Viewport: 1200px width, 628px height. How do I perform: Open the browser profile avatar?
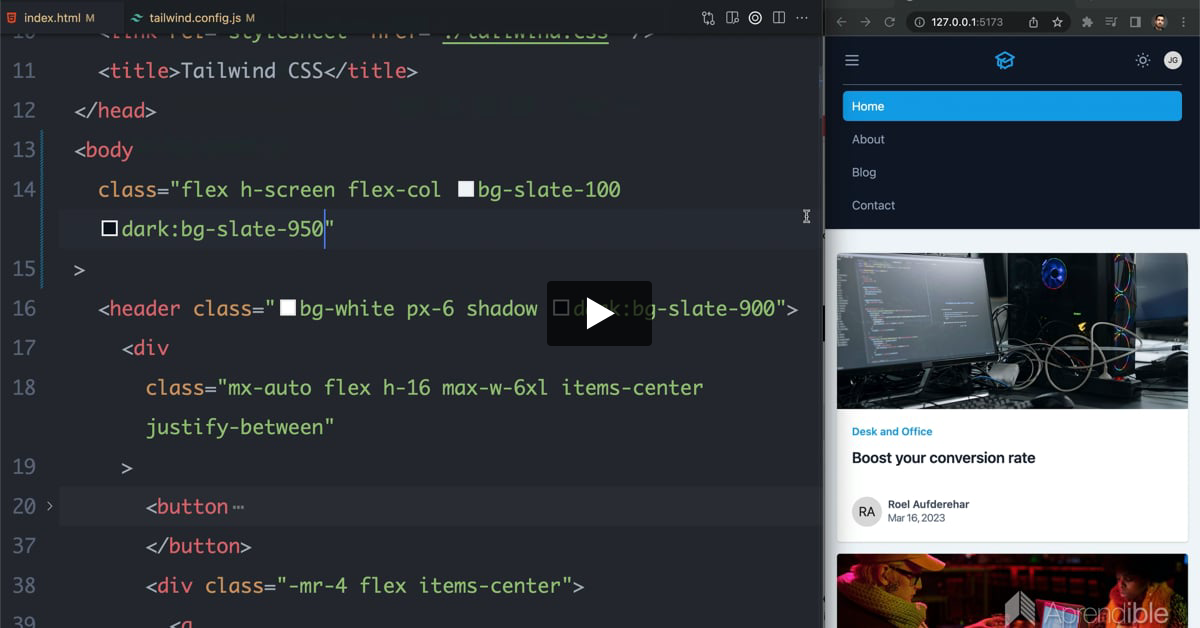click(1160, 22)
